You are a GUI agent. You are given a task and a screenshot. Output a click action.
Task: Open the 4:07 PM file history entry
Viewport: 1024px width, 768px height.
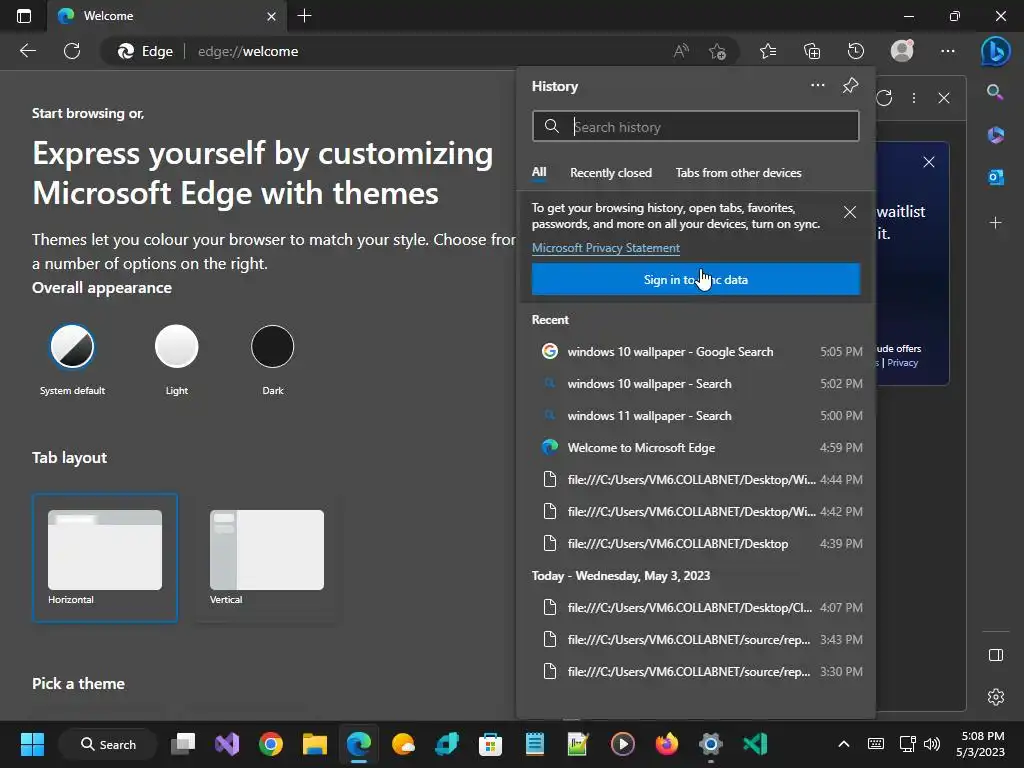[696, 608]
